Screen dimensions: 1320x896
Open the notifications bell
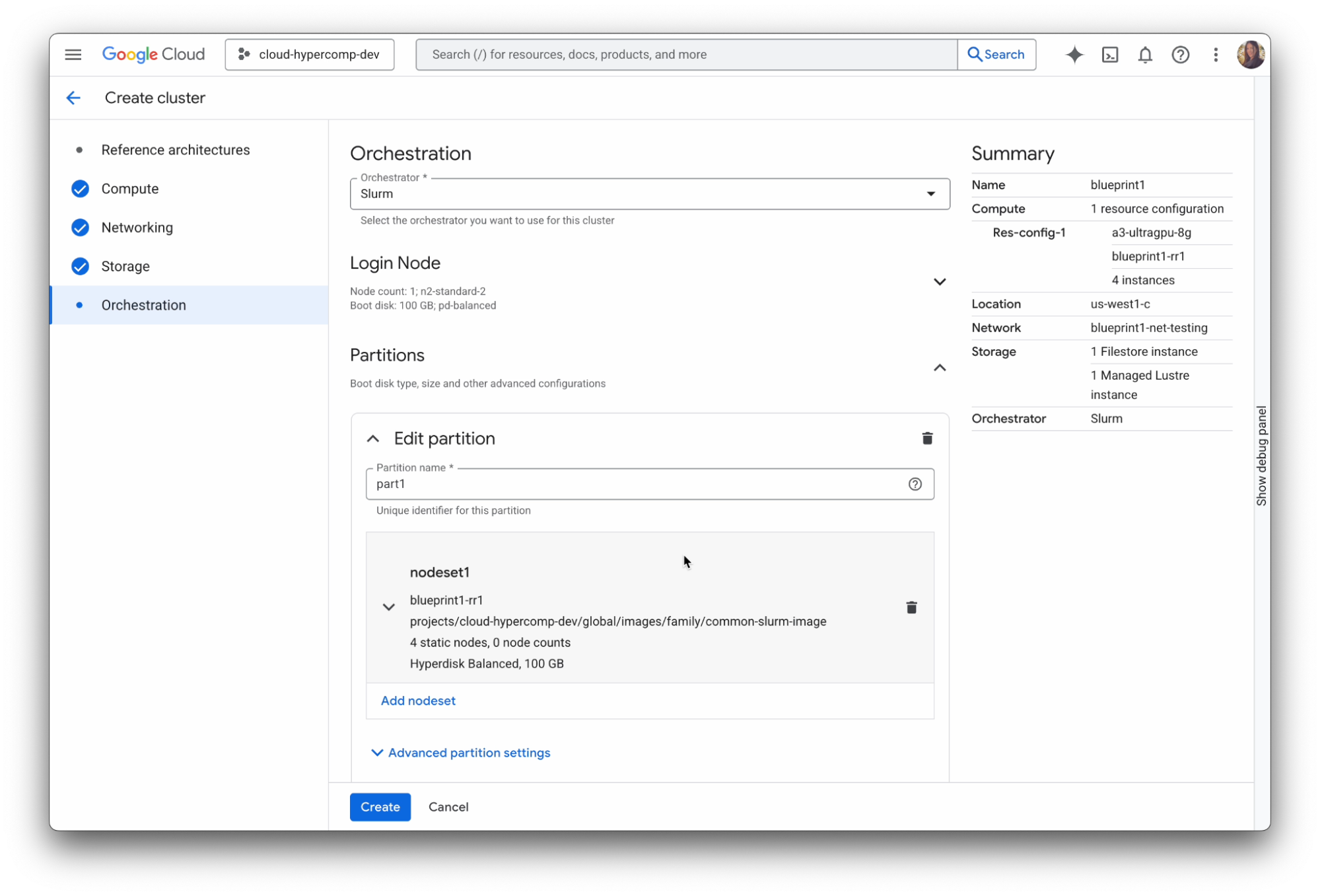pos(1145,55)
